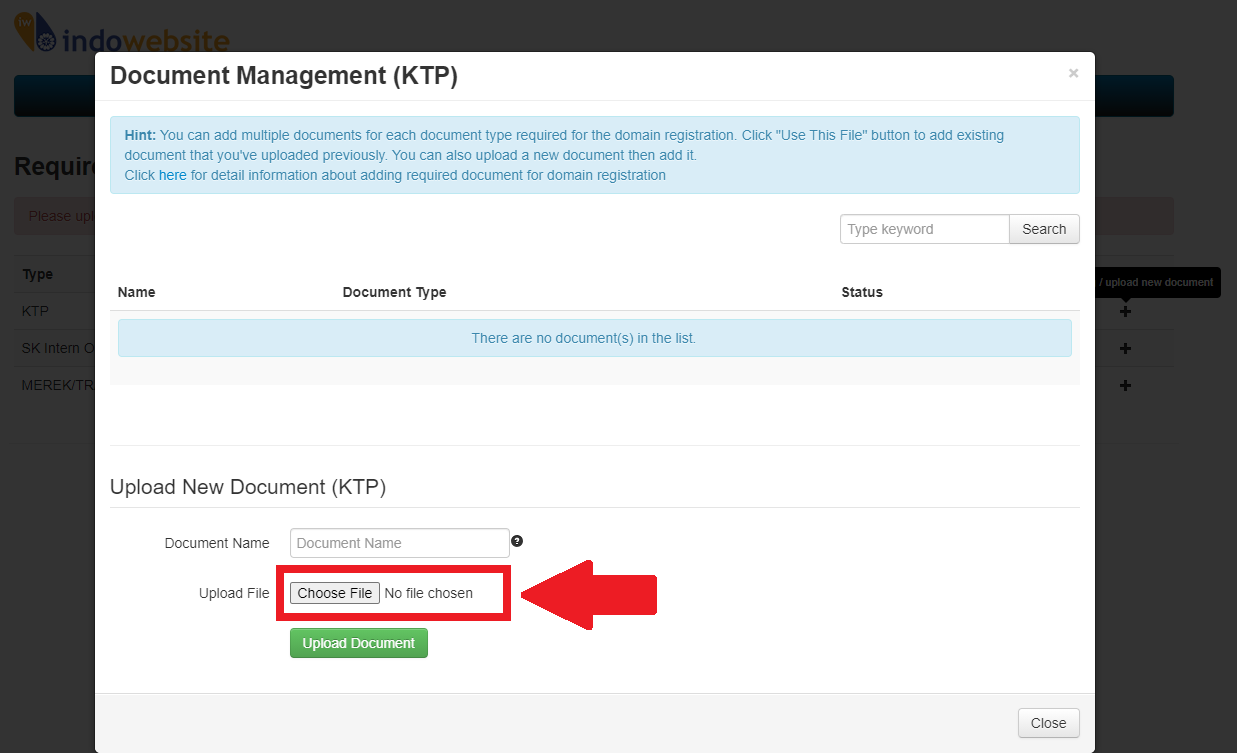Click the plus icon in the KTP row
The image size is (1237, 753).
(x=1125, y=312)
